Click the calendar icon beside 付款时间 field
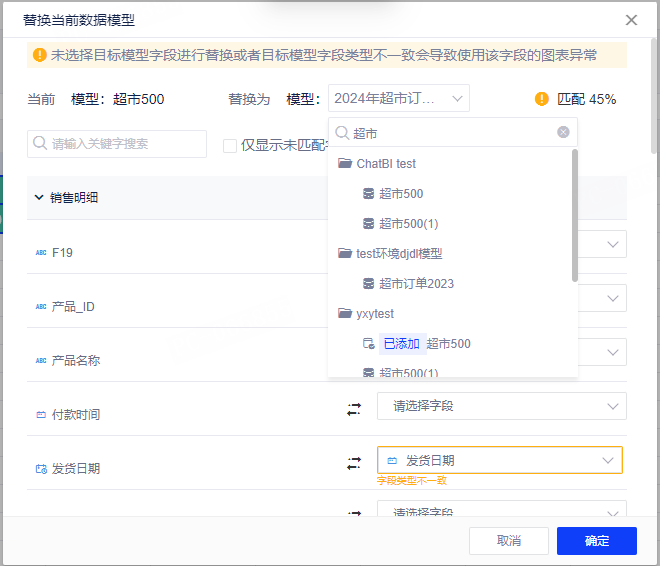 41,414
